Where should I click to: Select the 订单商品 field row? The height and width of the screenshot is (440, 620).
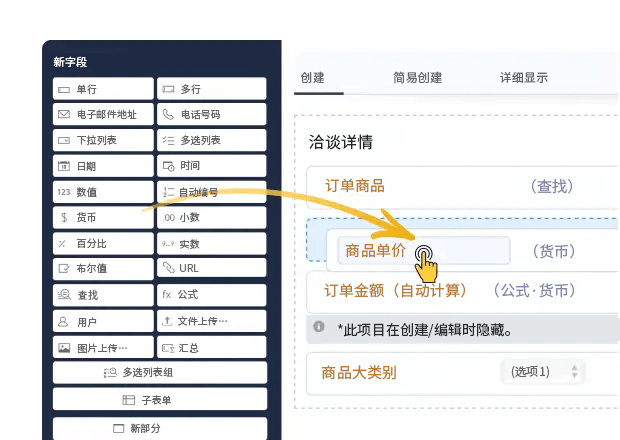[463, 187]
